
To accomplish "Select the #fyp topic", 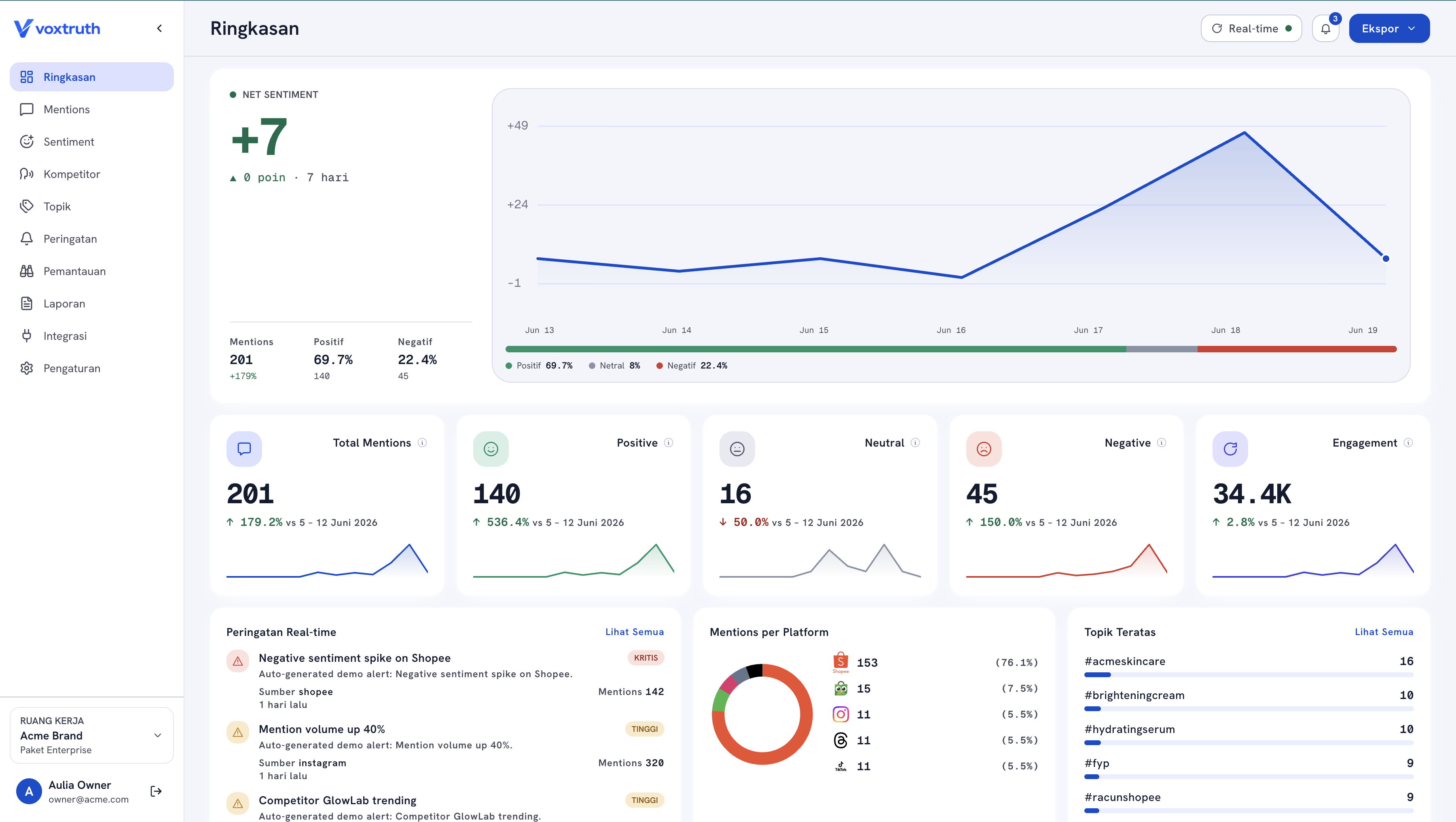I will [1249, 768].
